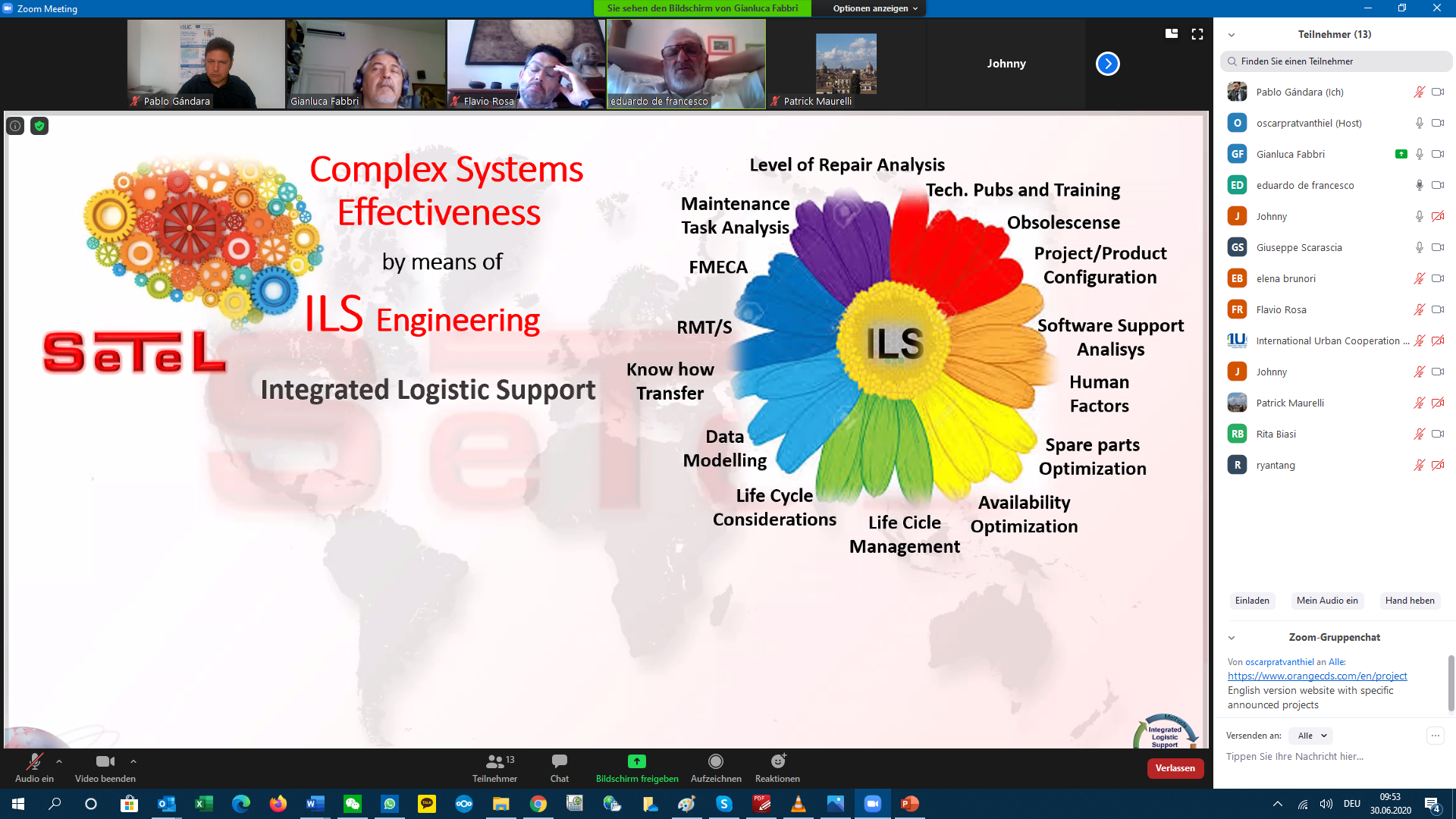The width and height of the screenshot is (1456, 819).
Task: Collapse the Teilnehmer panel chevron
Action: (x=1232, y=35)
